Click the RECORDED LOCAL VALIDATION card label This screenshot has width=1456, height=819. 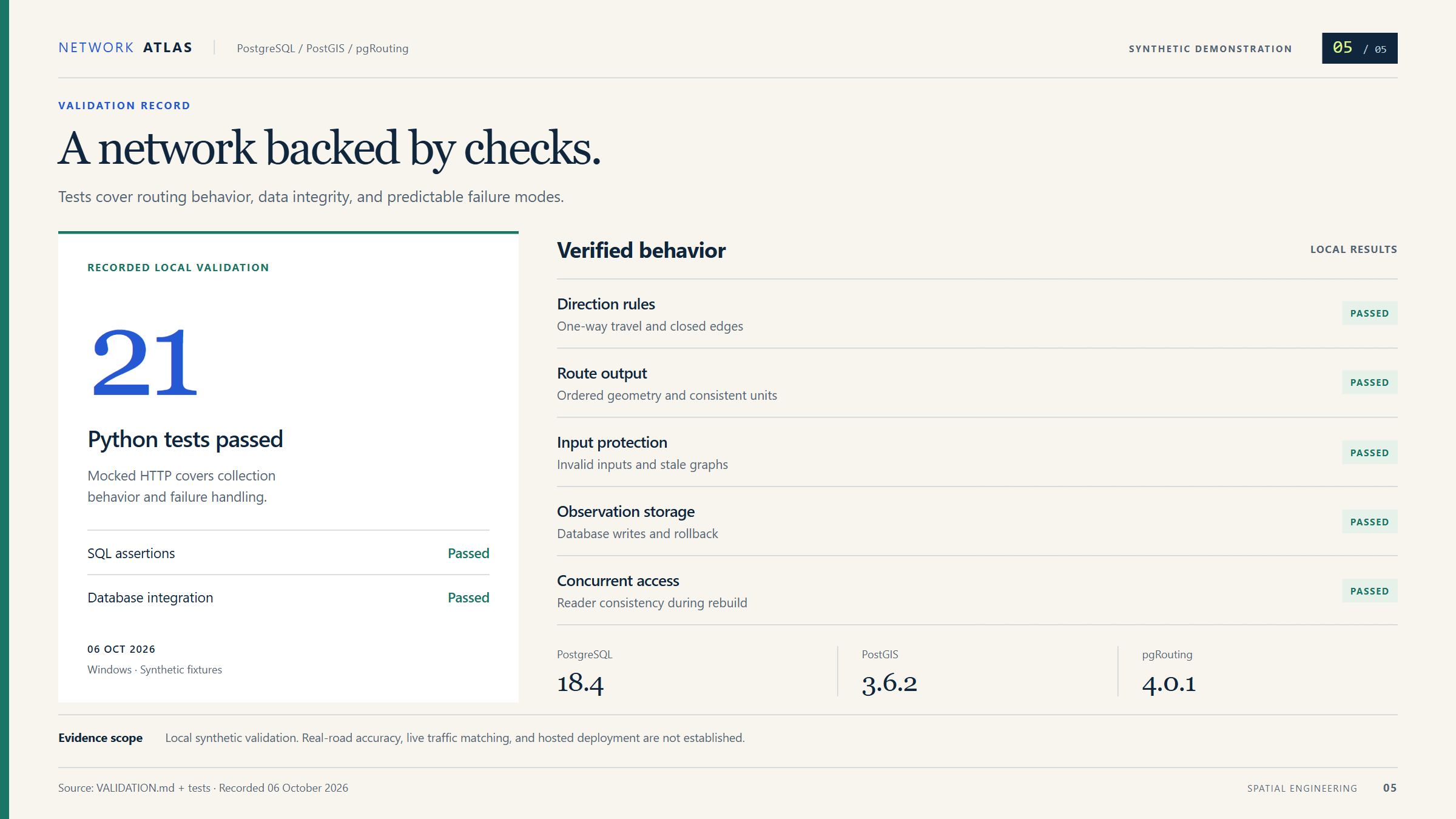(x=178, y=268)
